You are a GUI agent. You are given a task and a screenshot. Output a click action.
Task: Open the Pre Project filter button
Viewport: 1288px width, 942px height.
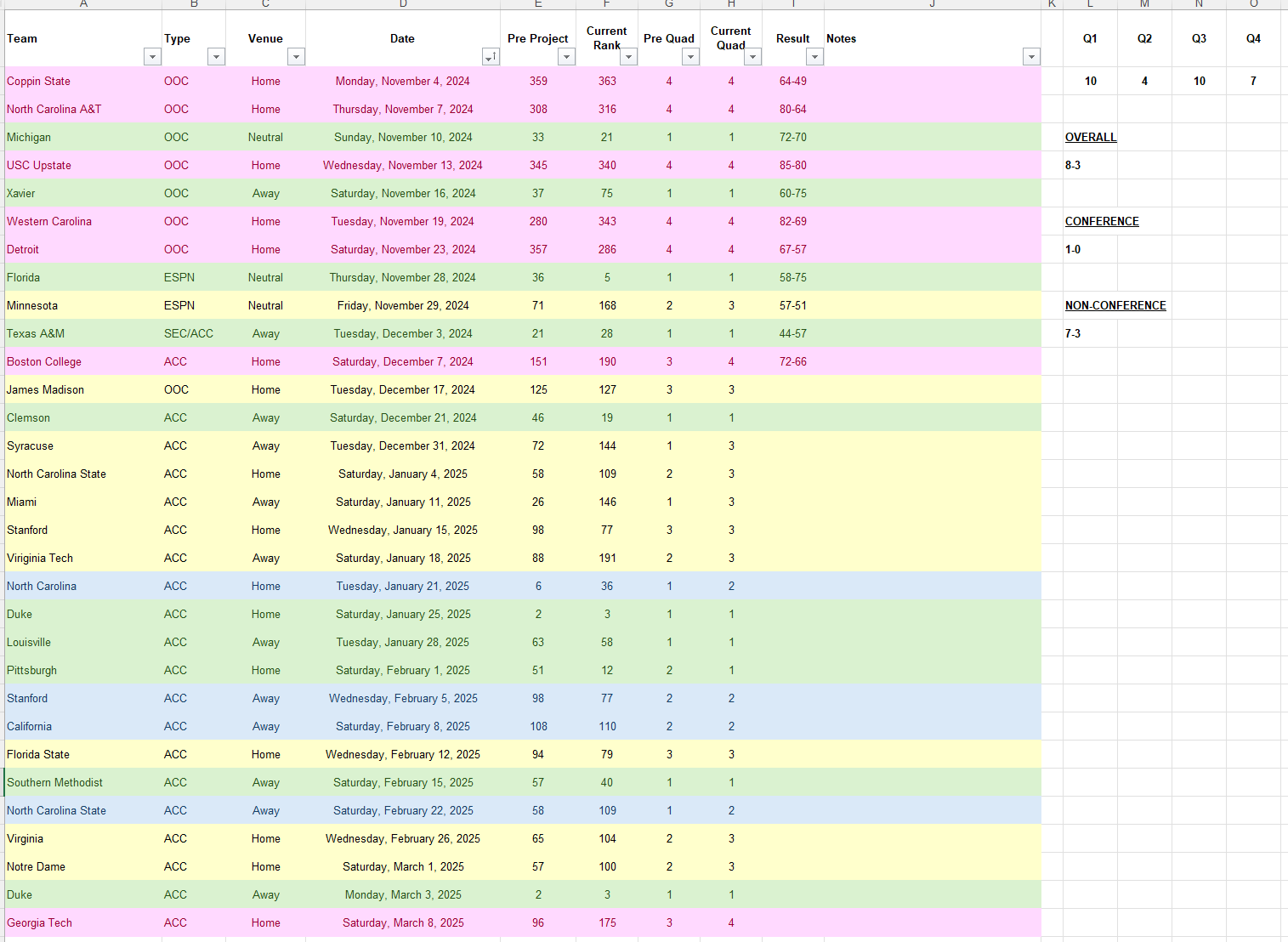click(566, 57)
